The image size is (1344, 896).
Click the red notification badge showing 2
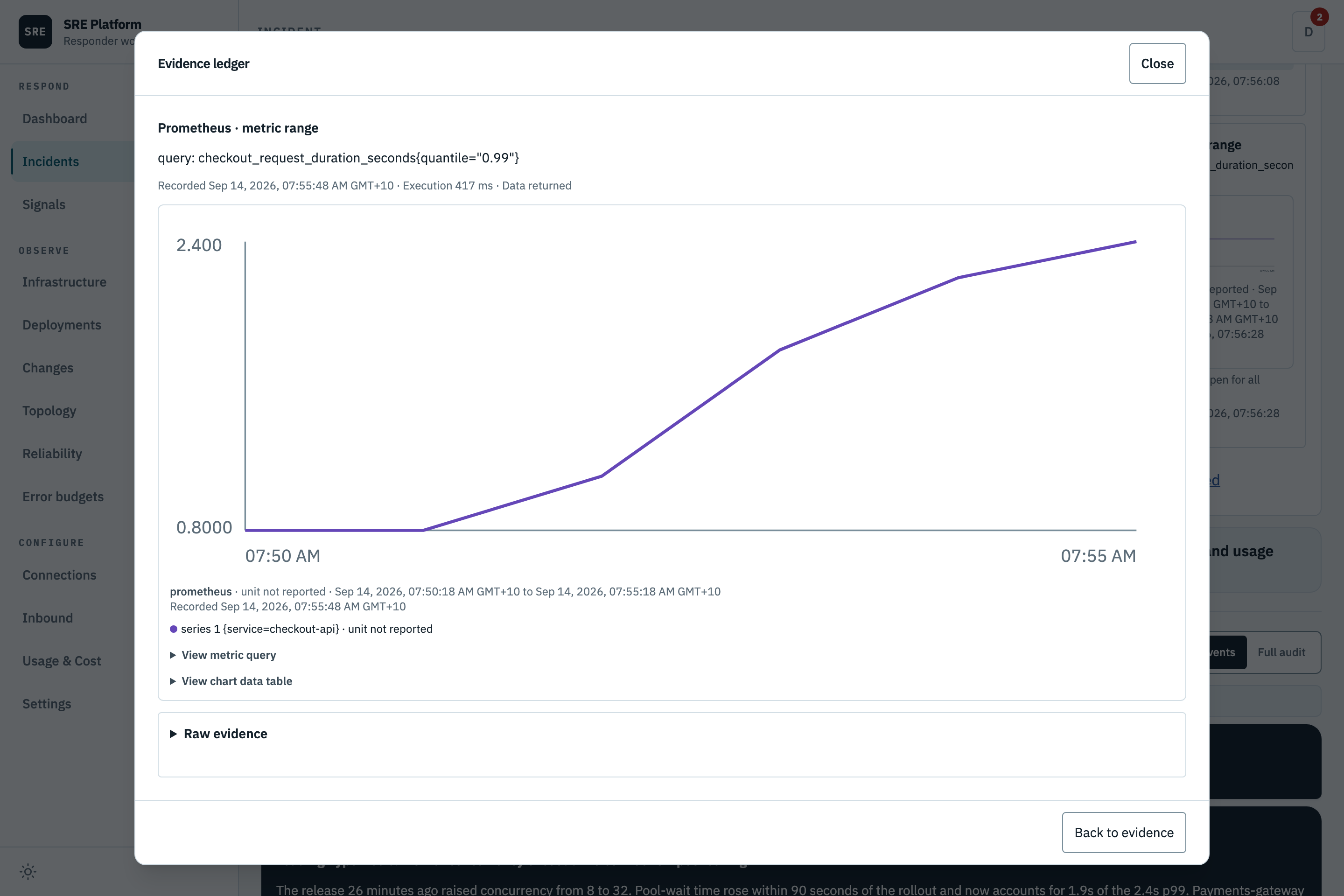pyautogui.click(x=1319, y=17)
